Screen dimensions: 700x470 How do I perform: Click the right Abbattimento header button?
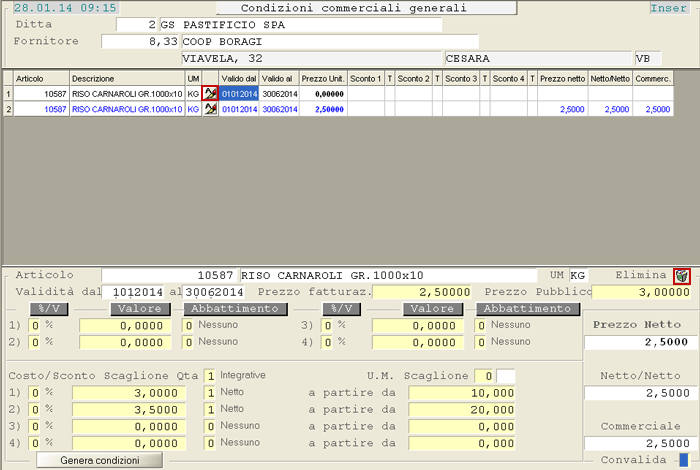528,309
